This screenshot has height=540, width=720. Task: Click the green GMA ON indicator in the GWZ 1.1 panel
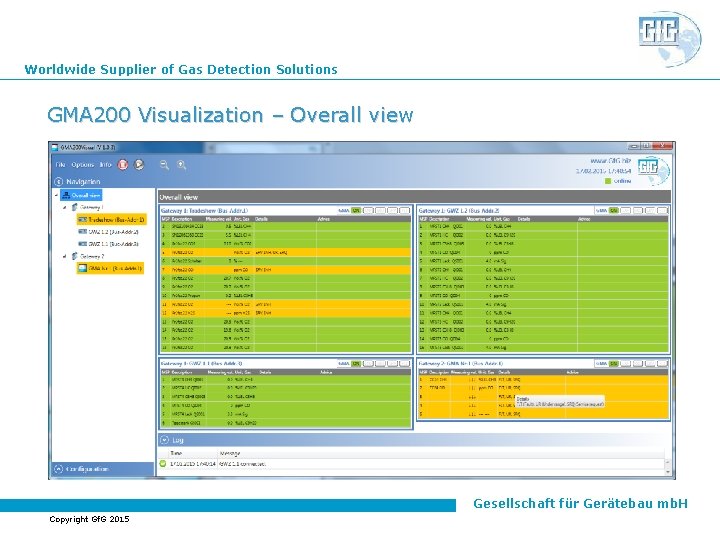point(356,363)
